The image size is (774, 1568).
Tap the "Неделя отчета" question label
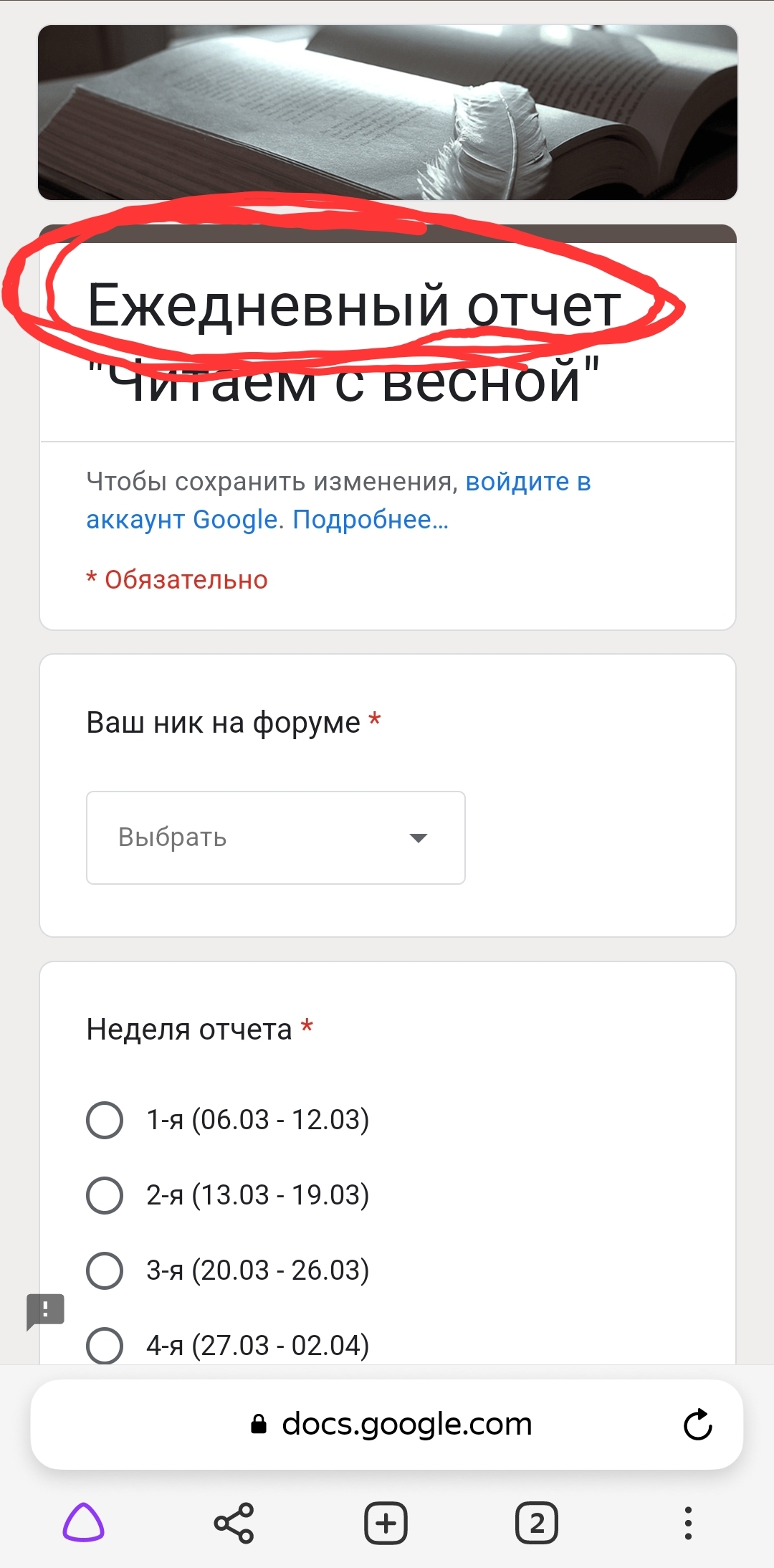[x=189, y=1030]
